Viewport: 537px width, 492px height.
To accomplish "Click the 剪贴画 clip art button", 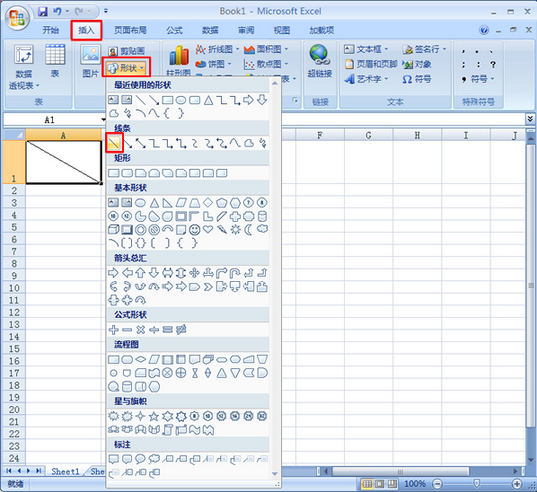I will click(x=127, y=51).
